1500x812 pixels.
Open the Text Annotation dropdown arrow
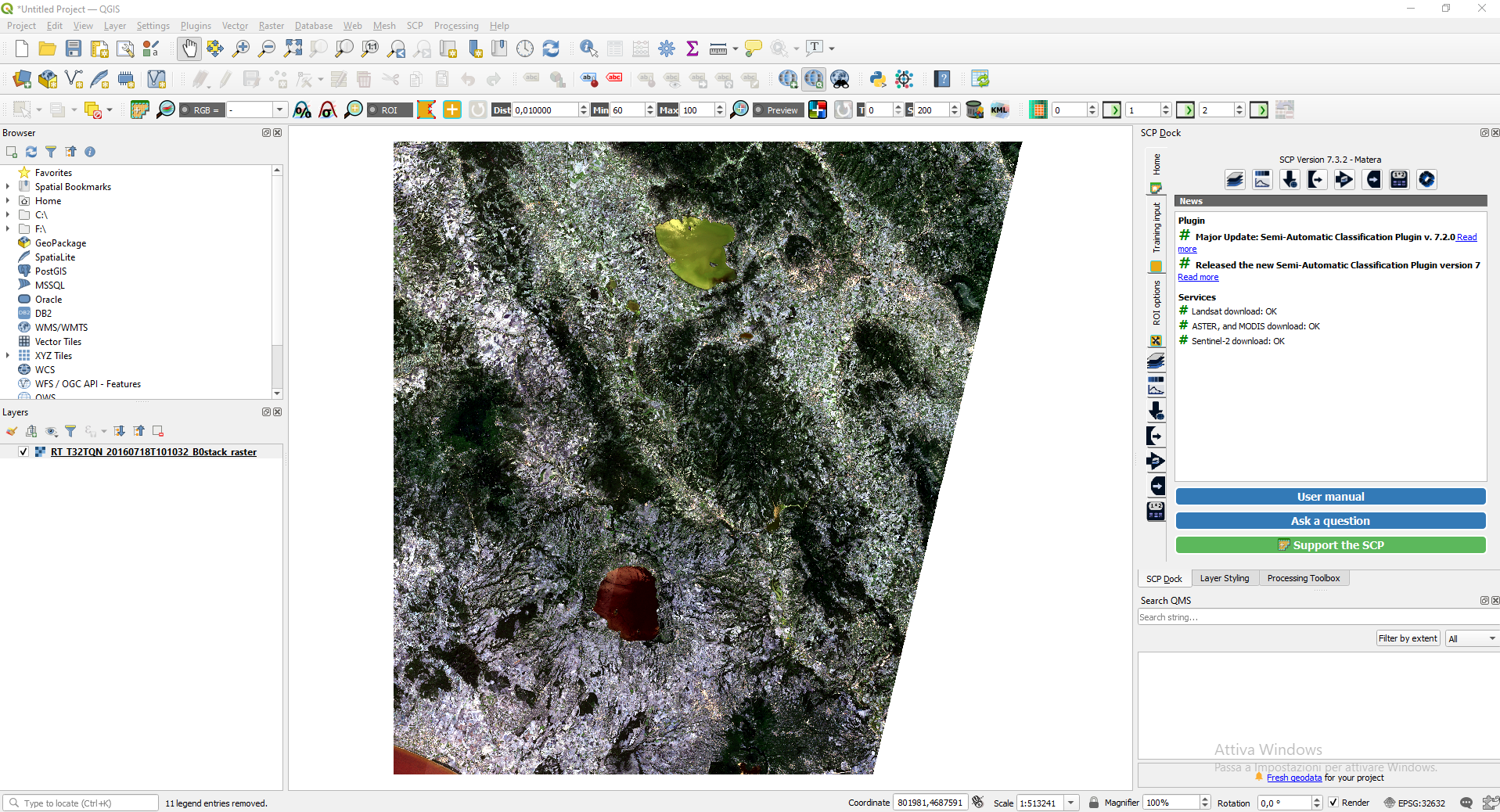coord(832,49)
